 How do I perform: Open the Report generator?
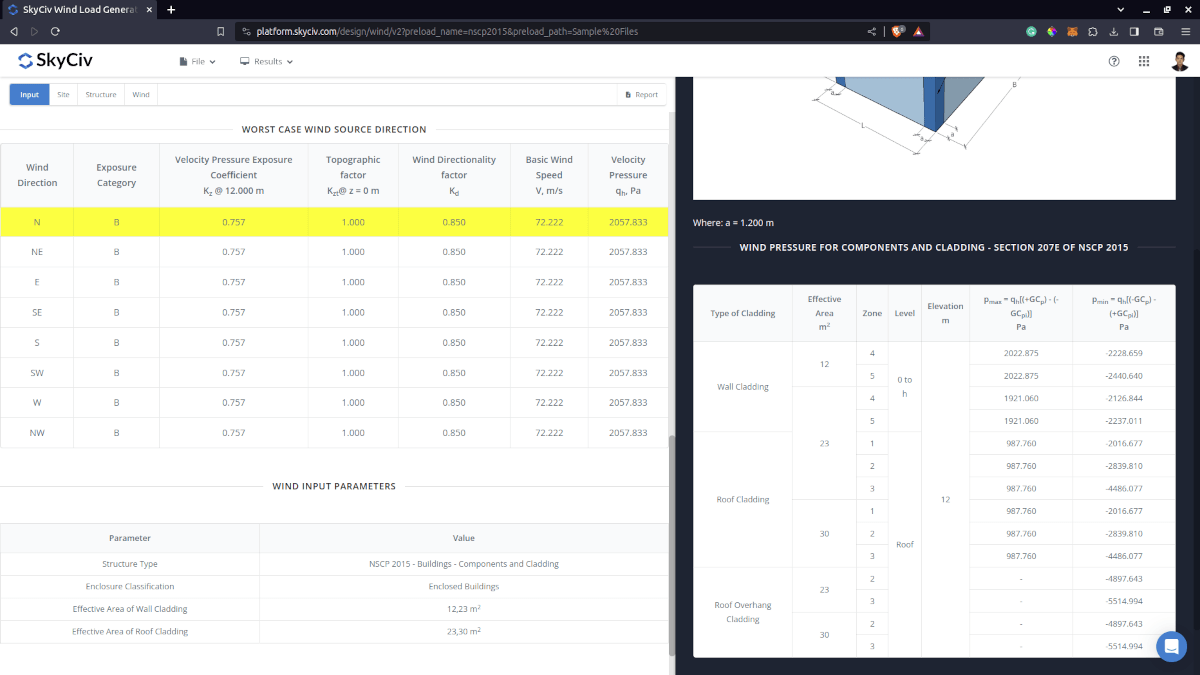coord(641,93)
